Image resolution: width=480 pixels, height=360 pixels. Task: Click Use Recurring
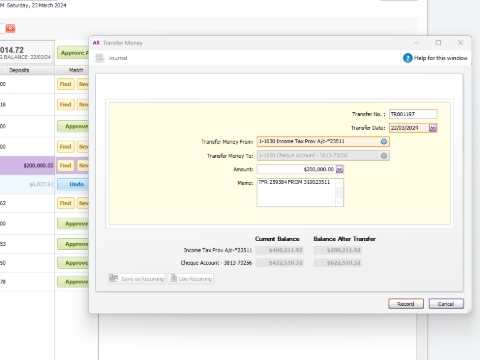[x=191, y=279]
